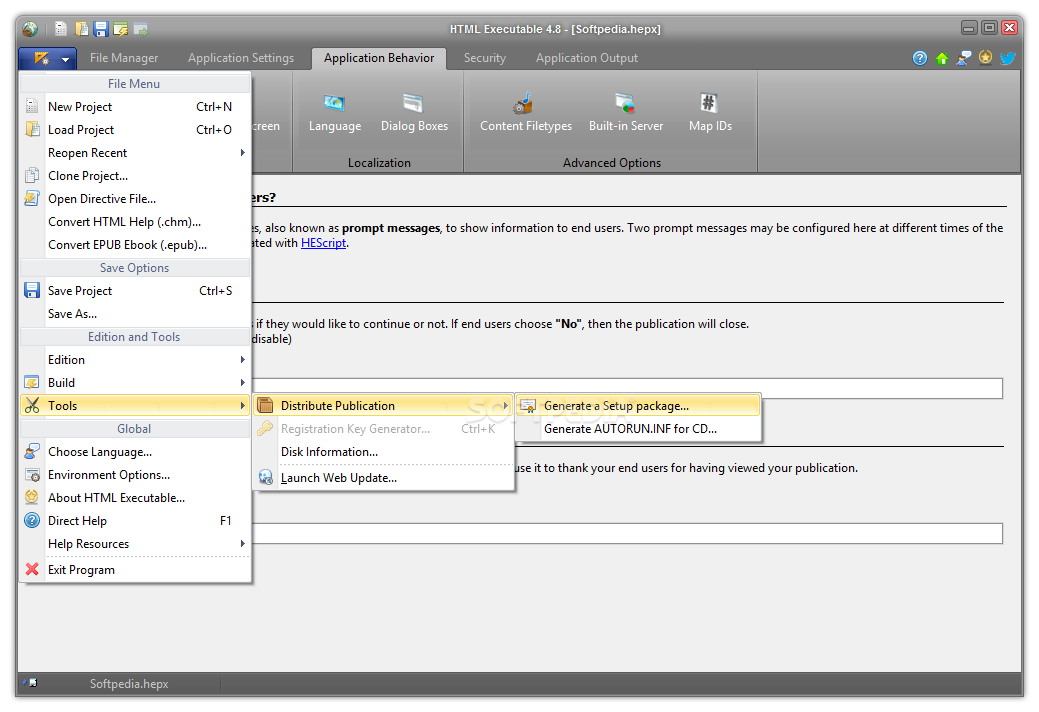Click the status bar icon at bottom left

(30, 683)
